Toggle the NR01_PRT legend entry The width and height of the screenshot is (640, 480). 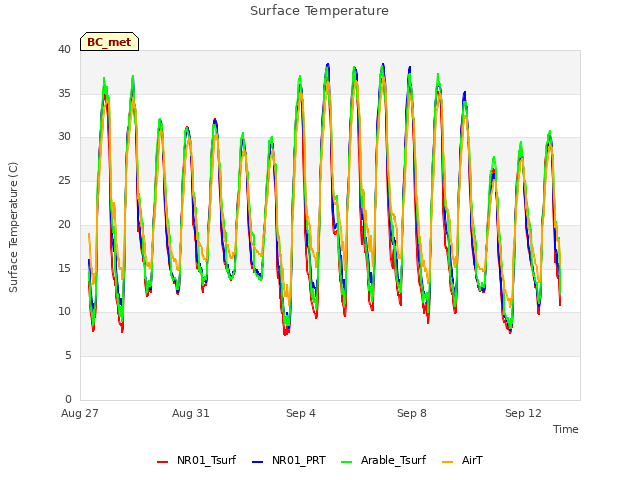[x=289, y=460]
